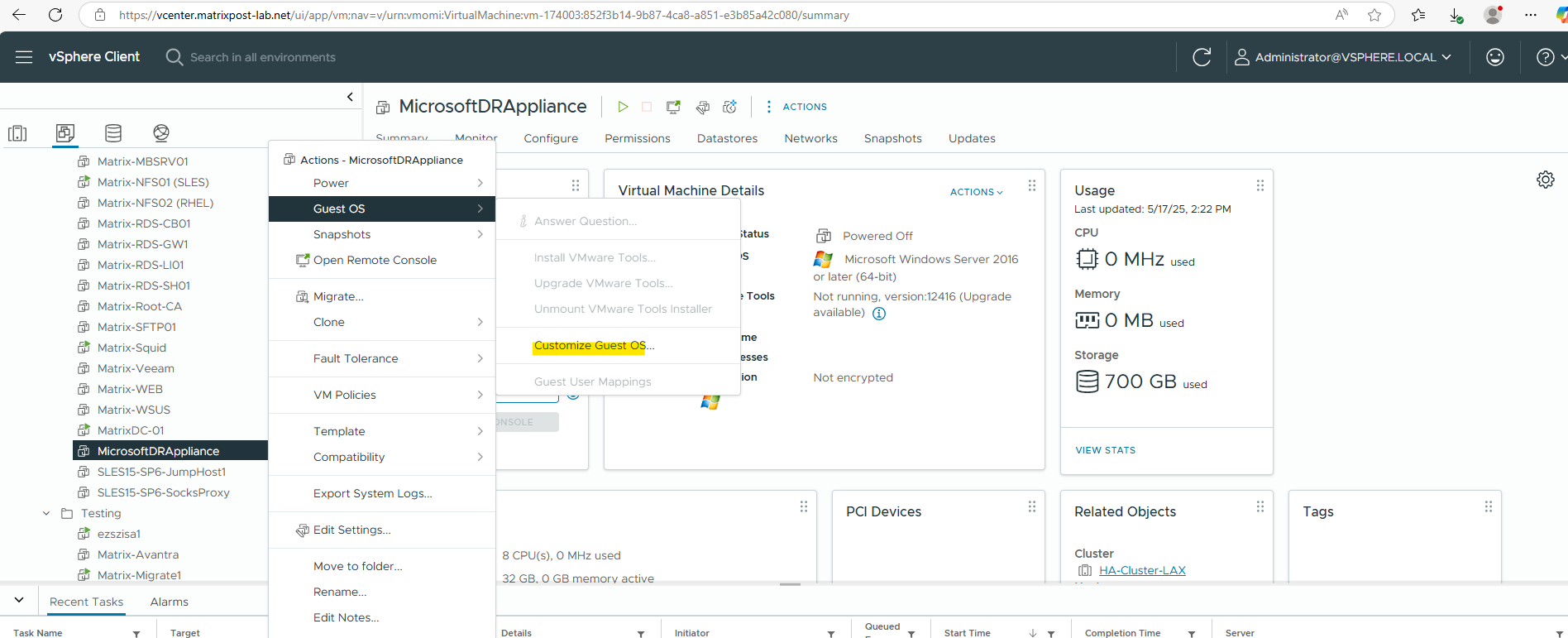Click the VIEW STATS link

(1106, 450)
